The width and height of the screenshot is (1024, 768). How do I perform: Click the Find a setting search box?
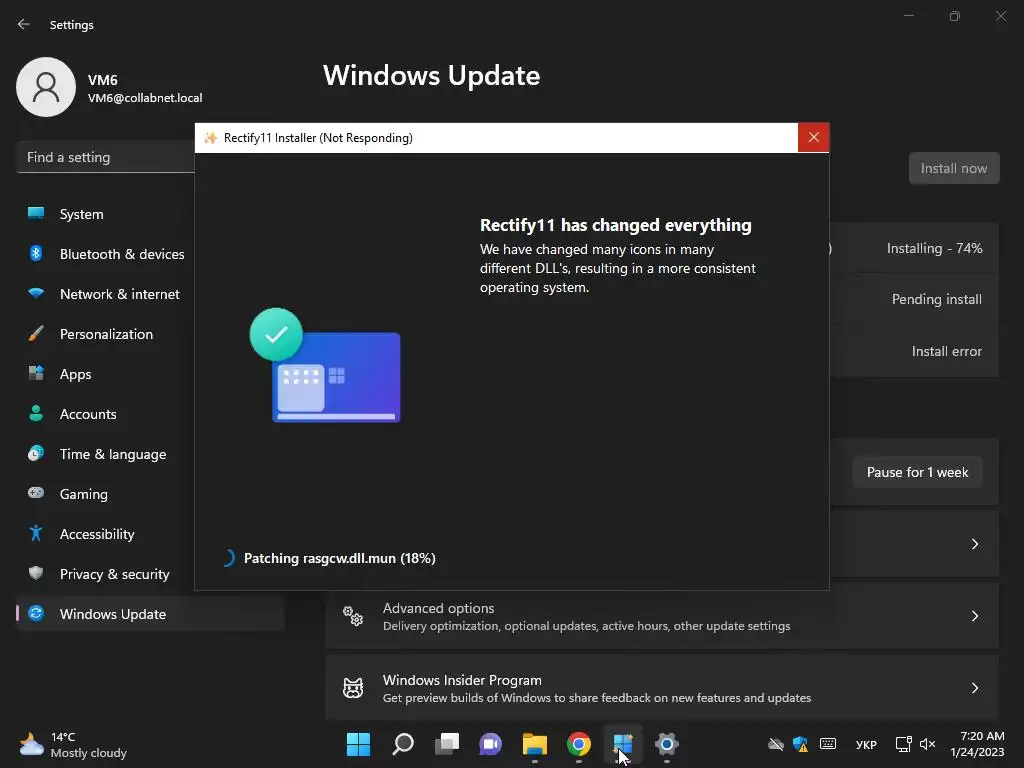click(106, 157)
